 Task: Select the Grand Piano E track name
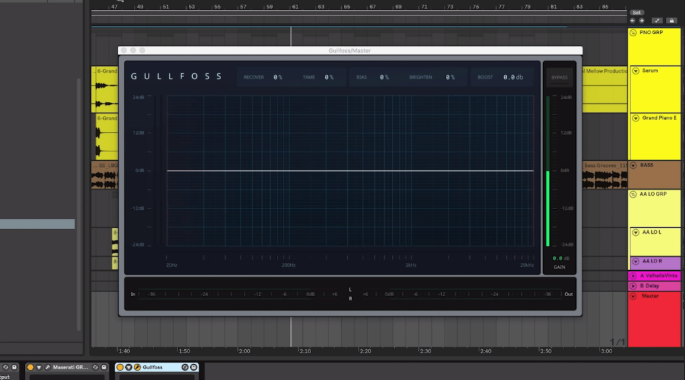(x=659, y=118)
